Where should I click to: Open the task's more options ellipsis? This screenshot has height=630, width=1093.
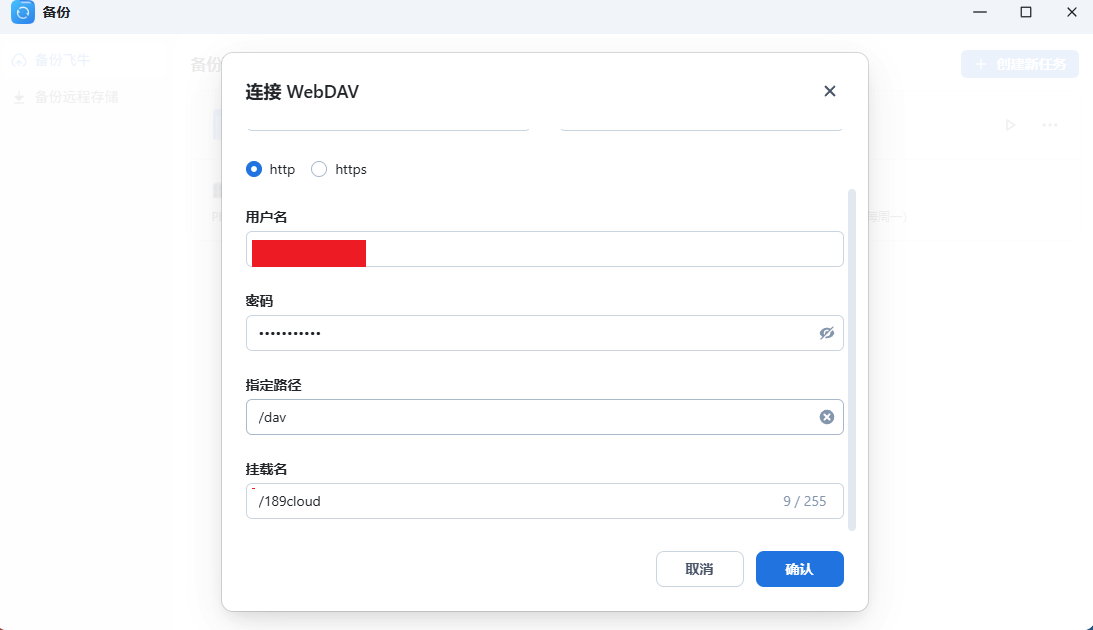click(1050, 125)
